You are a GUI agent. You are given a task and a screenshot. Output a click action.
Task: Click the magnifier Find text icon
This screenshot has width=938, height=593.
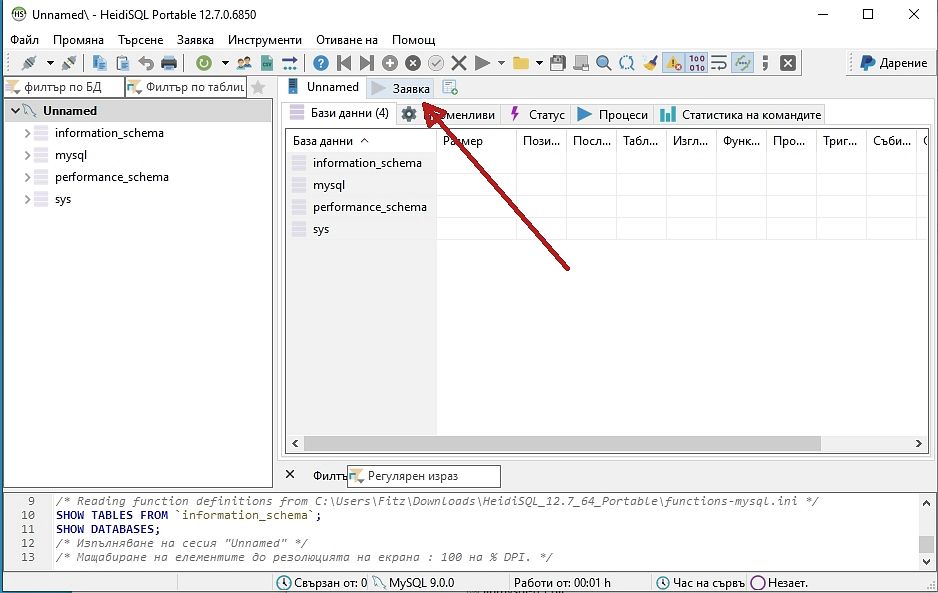point(604,63)
